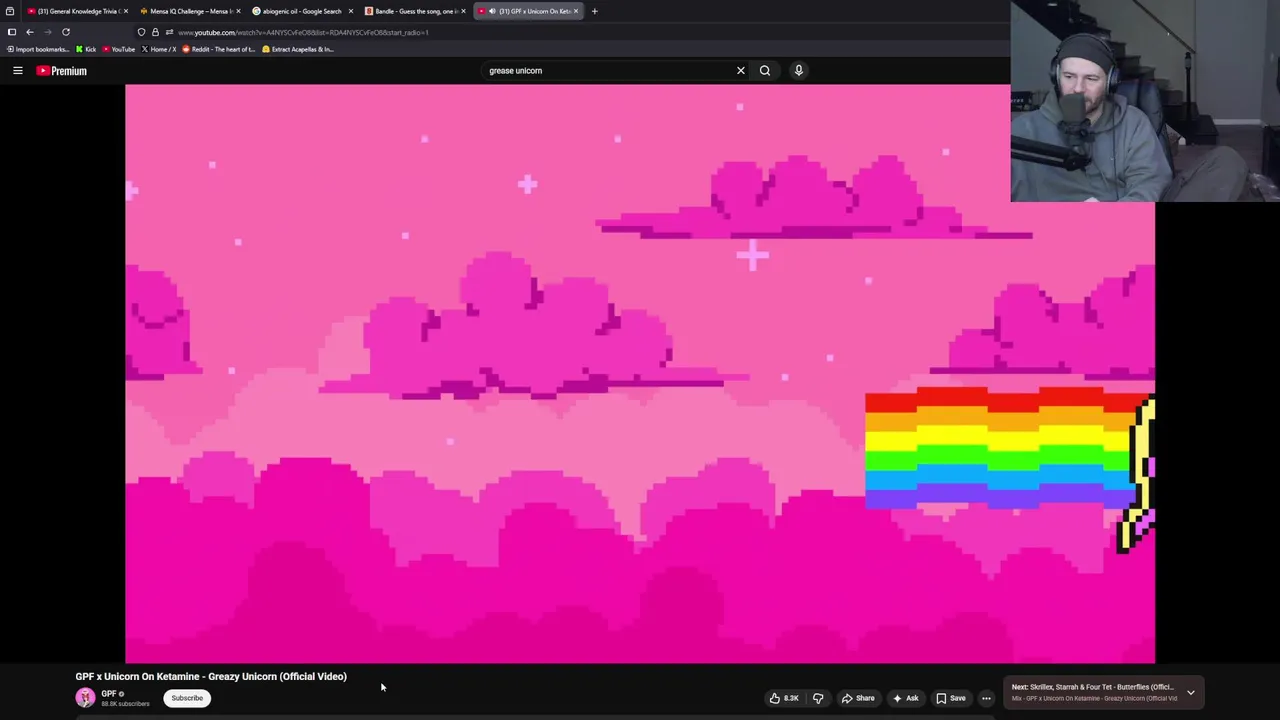Clear the search box with the X
Image resolution: width=1280 pixels, height=720 pixels.
pos(741,71)
